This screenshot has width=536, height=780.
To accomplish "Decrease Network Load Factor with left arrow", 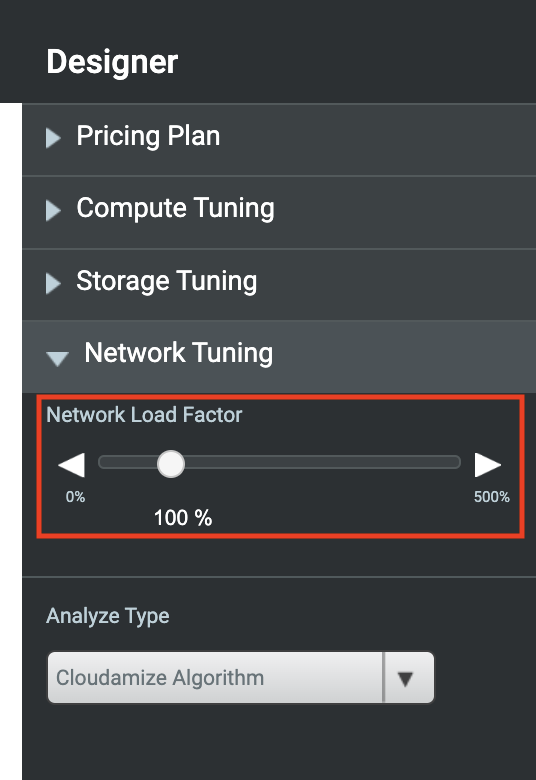I will click(72, 465).
